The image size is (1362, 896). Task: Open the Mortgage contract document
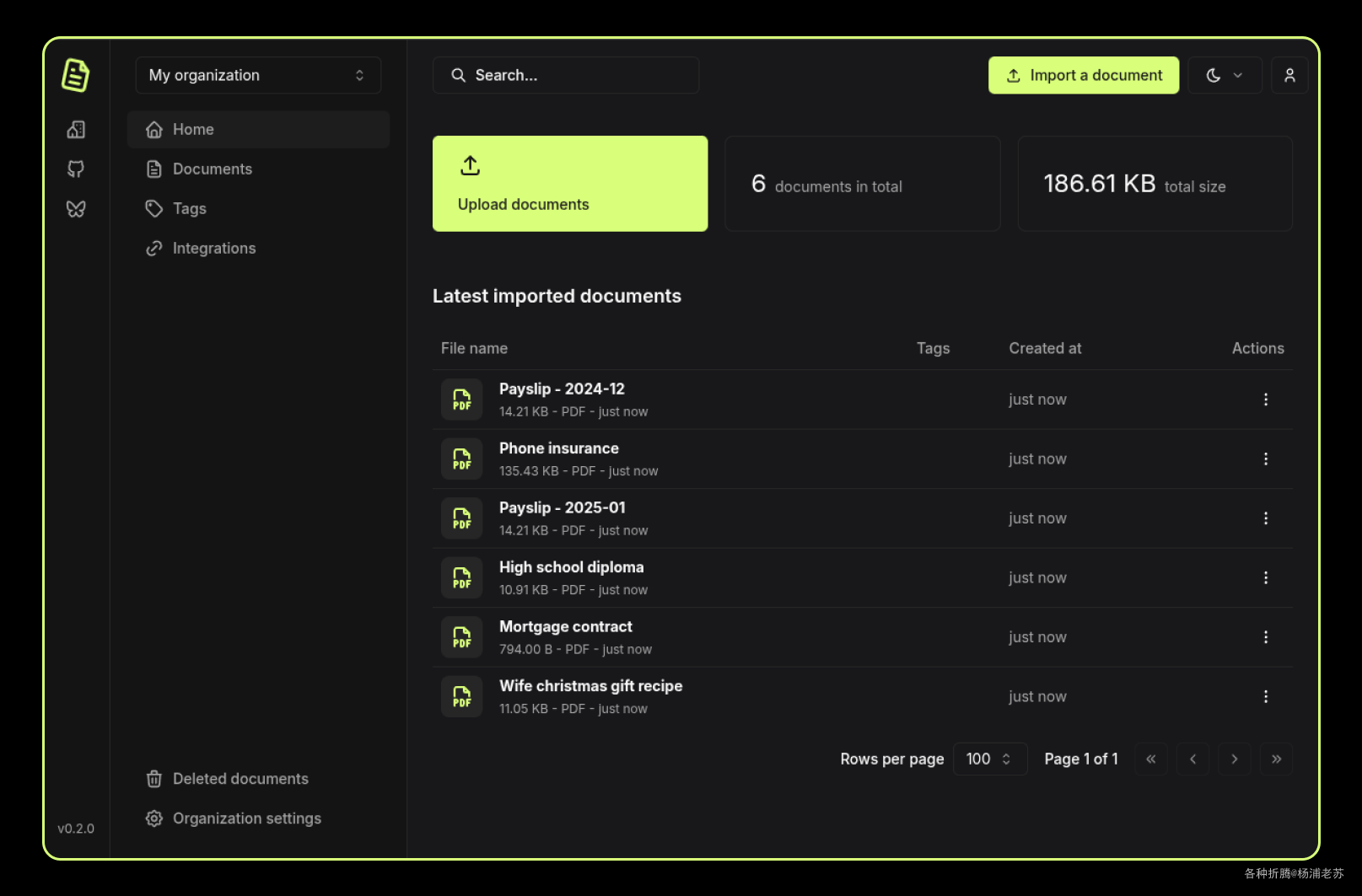(x=565, y=626)
